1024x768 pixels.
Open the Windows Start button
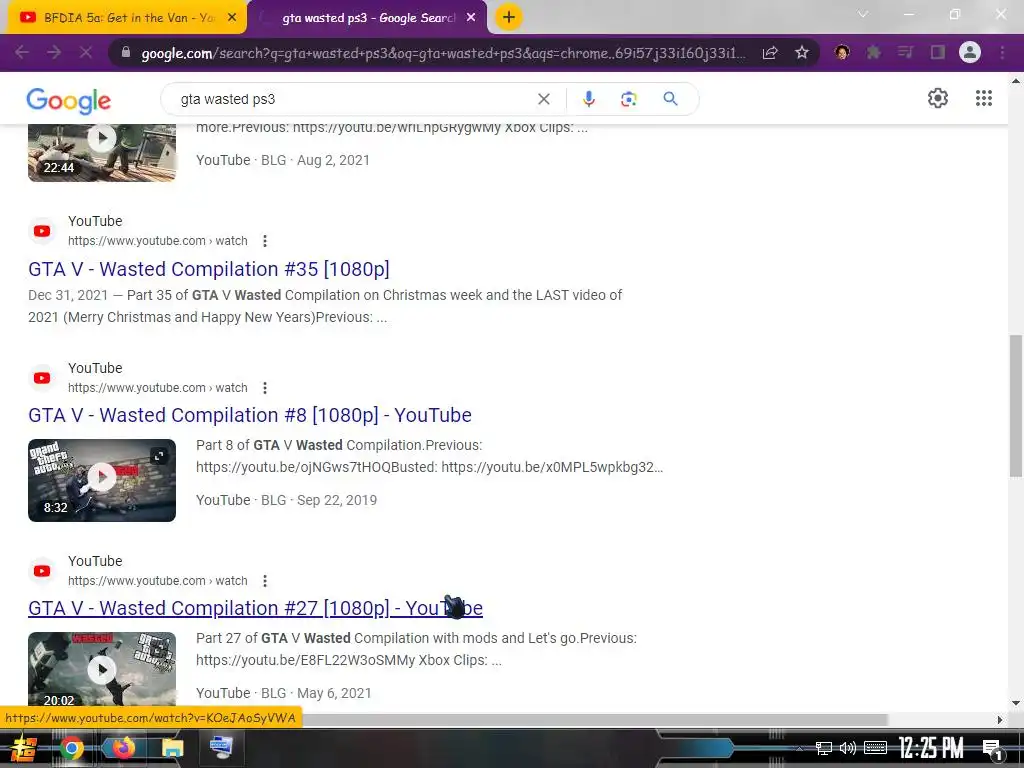[24, 748]
